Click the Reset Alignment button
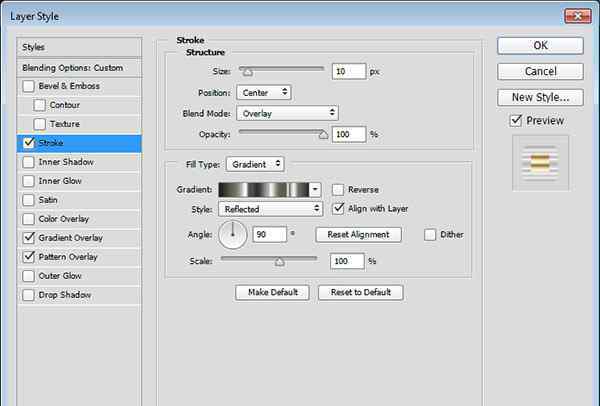Viewport: 600px width, 406px height. tap(358, 234)
